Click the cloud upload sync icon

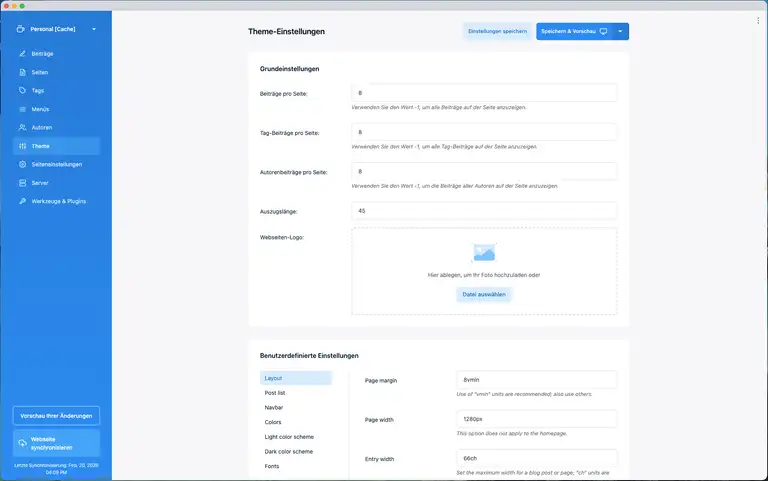click(23, 443)
